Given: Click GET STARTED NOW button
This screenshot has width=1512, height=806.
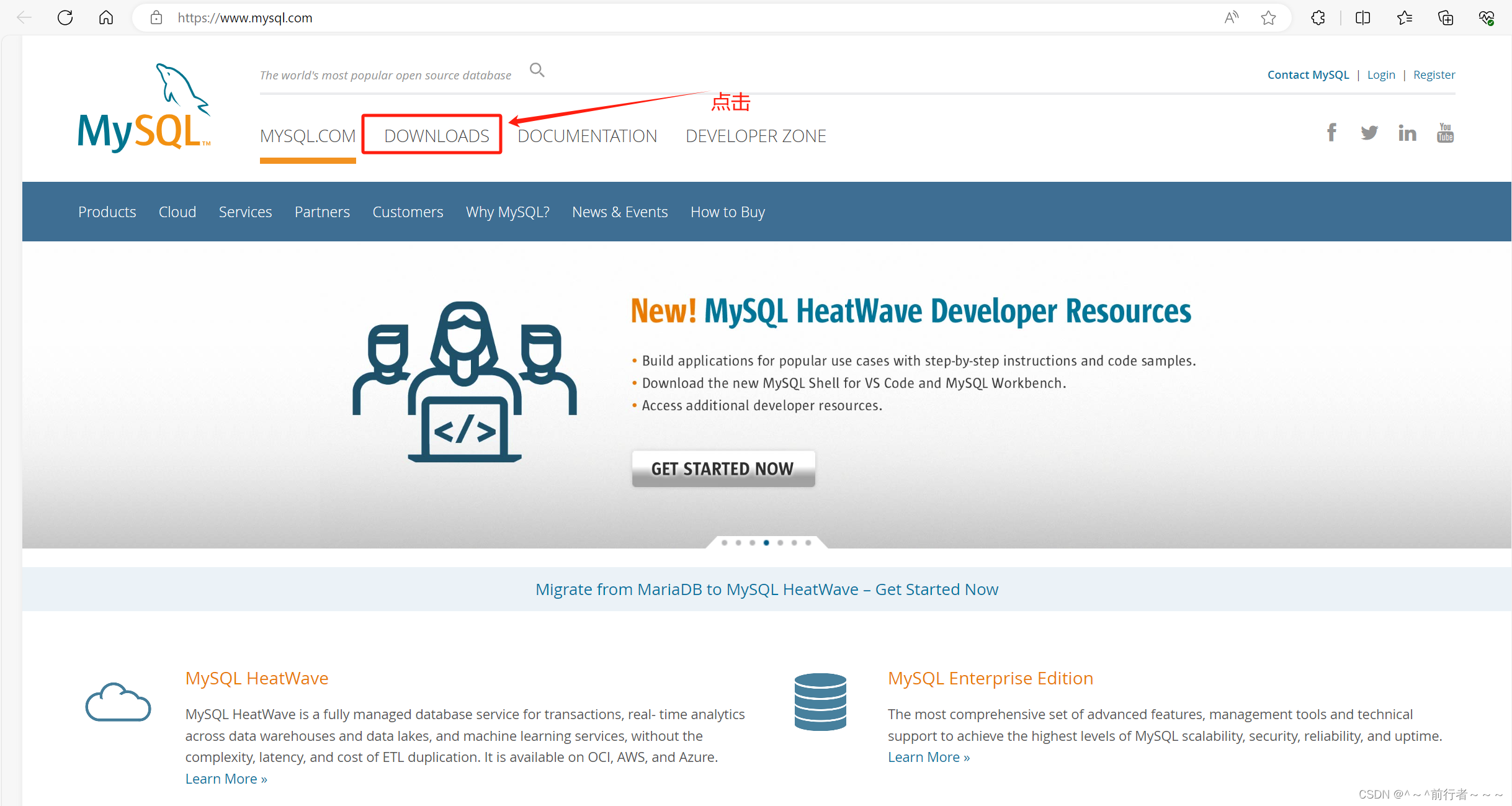Looking at the screenshot, I should point(723,469).
